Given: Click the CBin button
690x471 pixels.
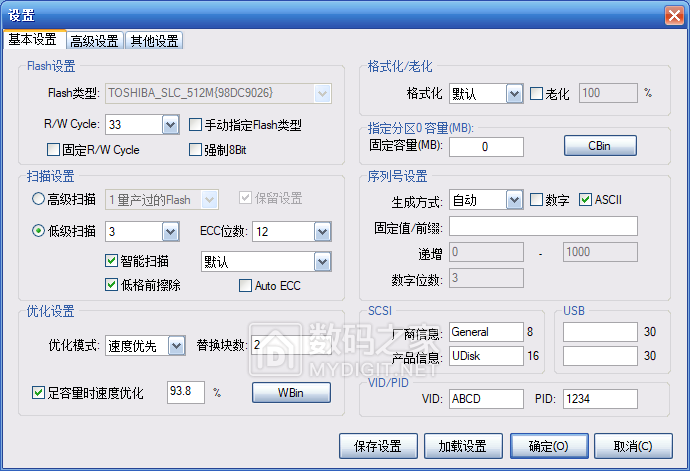Looking at the screenshot, I should pos(600,146).
